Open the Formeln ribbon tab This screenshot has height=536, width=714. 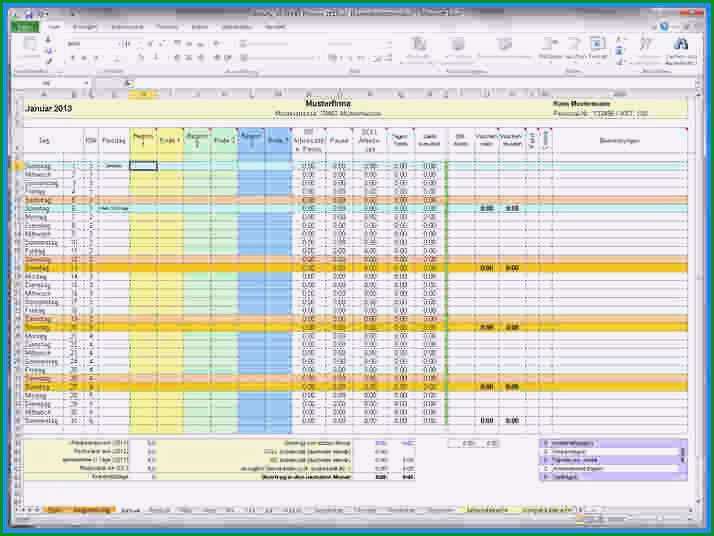click(167, 27)
